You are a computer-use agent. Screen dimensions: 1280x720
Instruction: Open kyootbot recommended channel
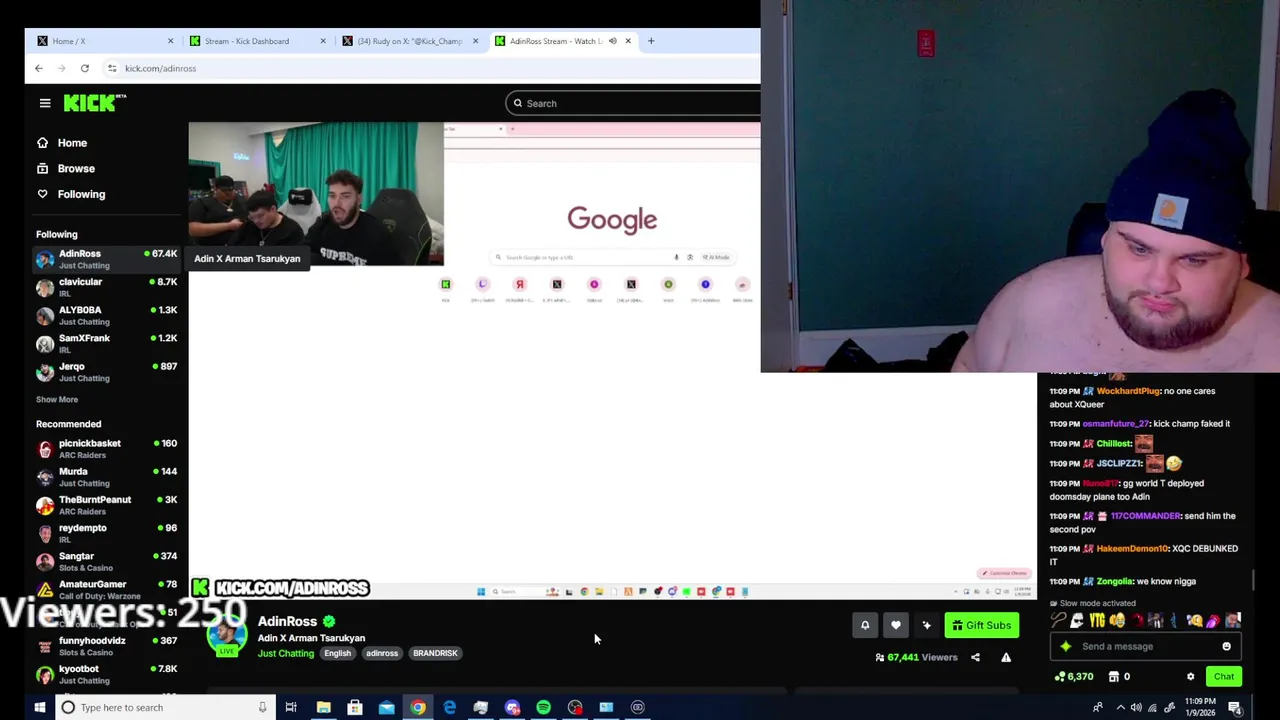(x=107, y=674)
